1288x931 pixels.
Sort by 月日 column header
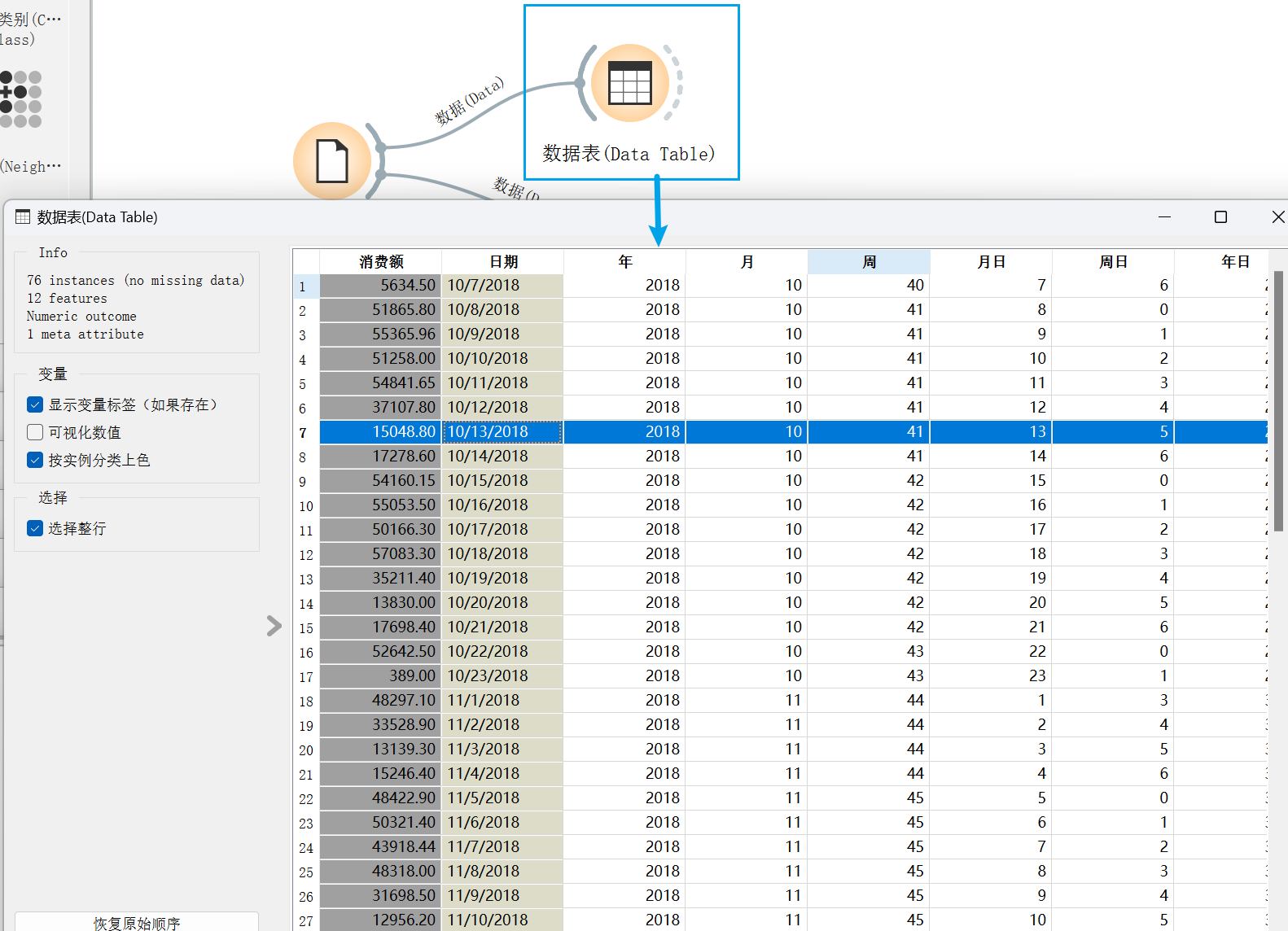pos(992,262)
